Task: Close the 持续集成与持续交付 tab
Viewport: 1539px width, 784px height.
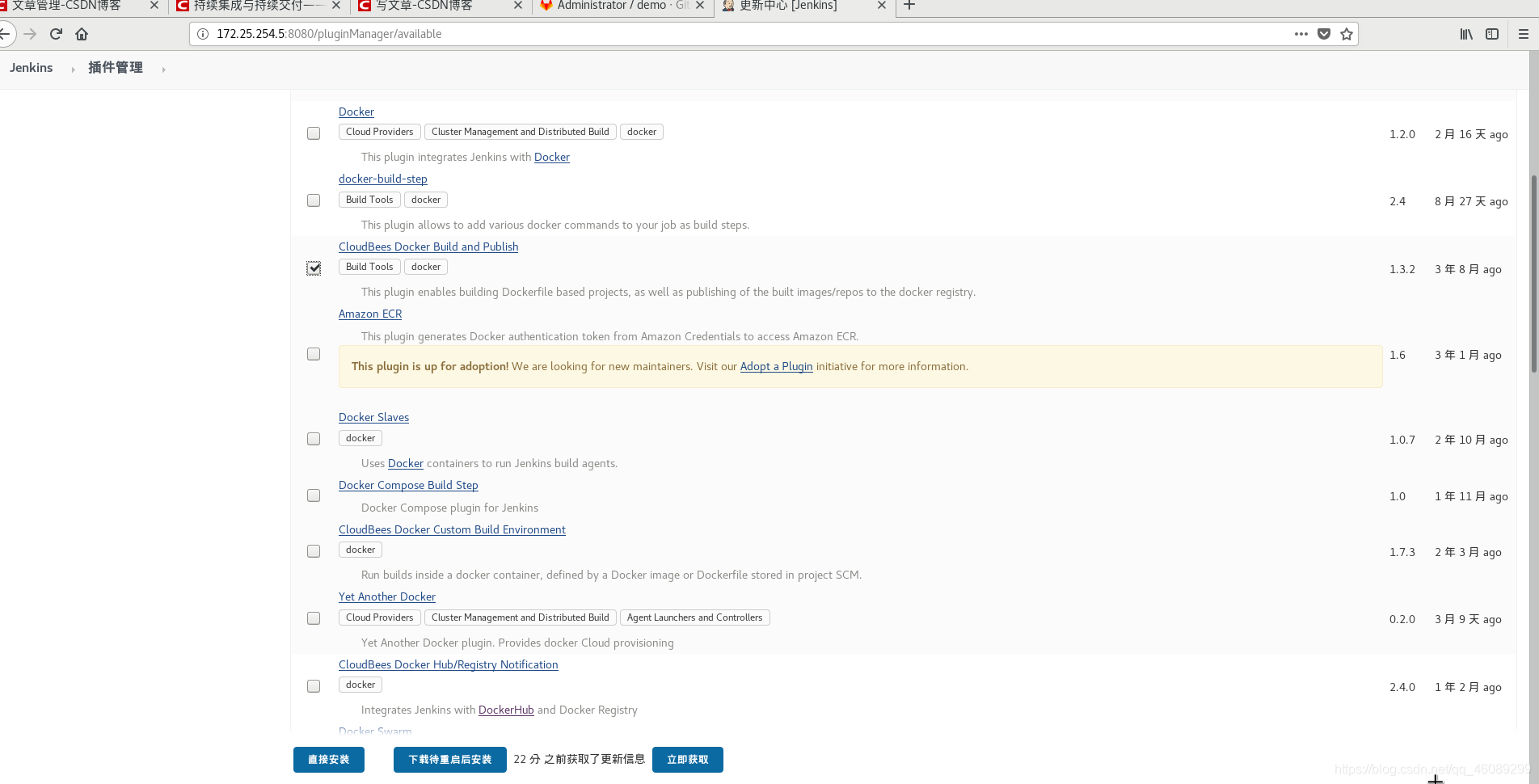Action: (337, 6)
